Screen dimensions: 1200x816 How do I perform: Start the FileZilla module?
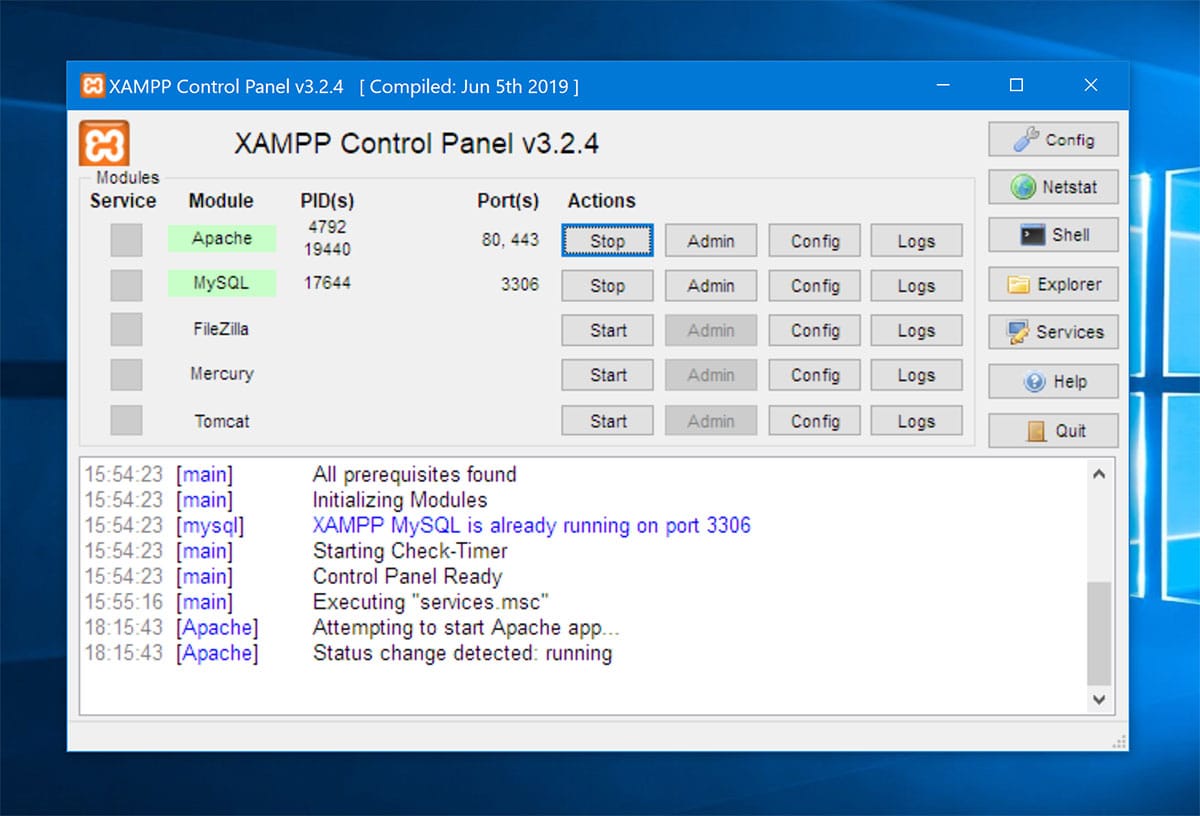click(x=607, y=330)
